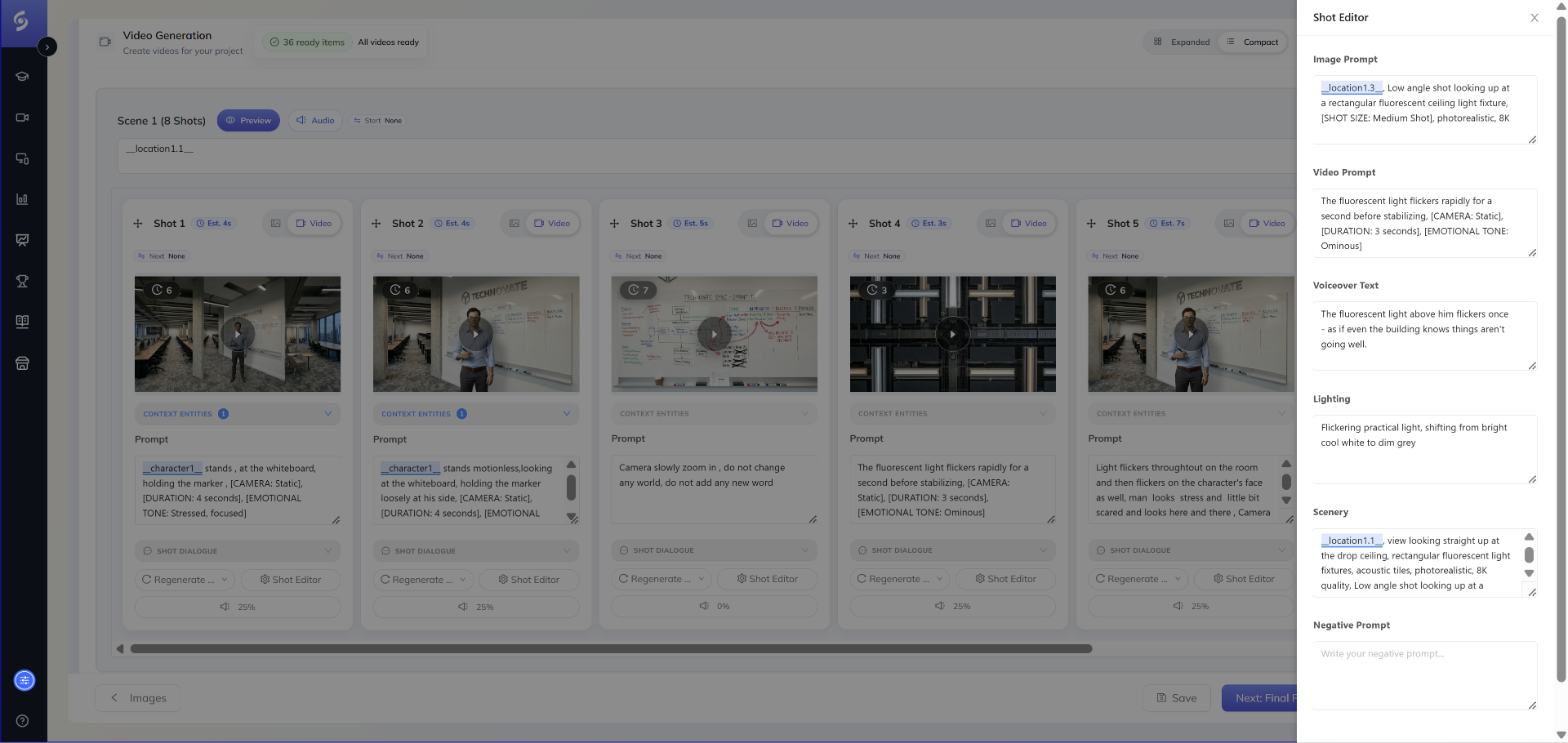Save the project

(1177, 698)
